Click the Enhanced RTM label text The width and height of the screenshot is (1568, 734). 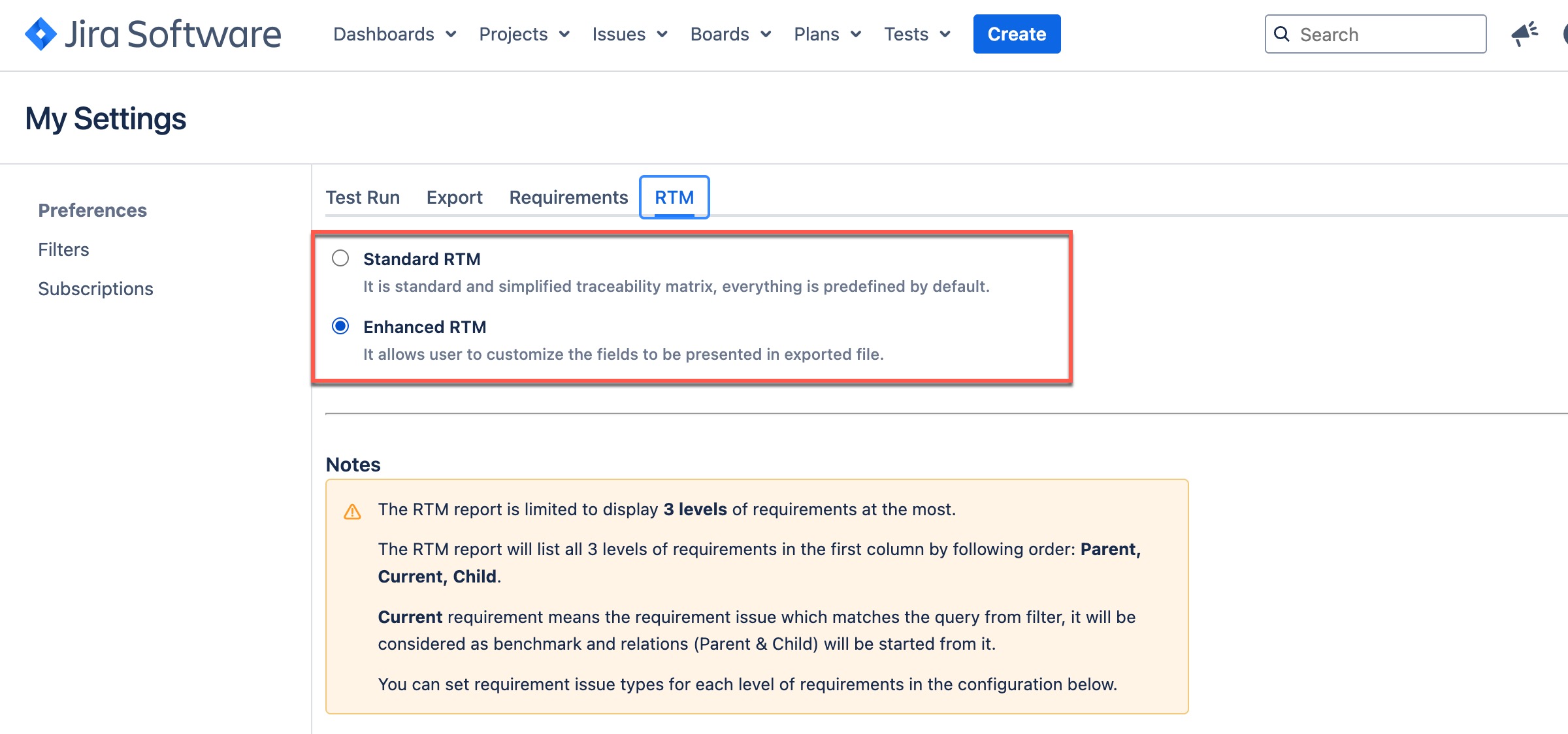click(x=425, y=327)
